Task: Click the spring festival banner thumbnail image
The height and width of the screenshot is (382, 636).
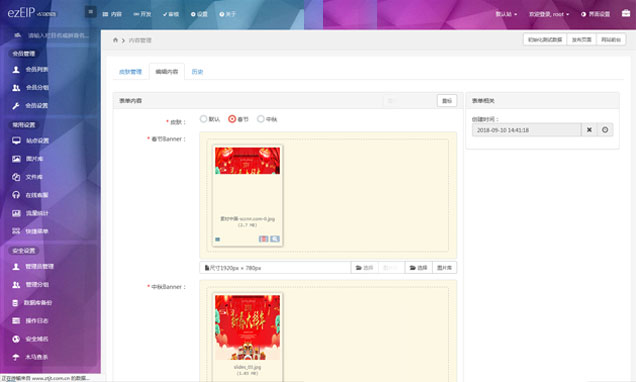Action: point(247,161)
